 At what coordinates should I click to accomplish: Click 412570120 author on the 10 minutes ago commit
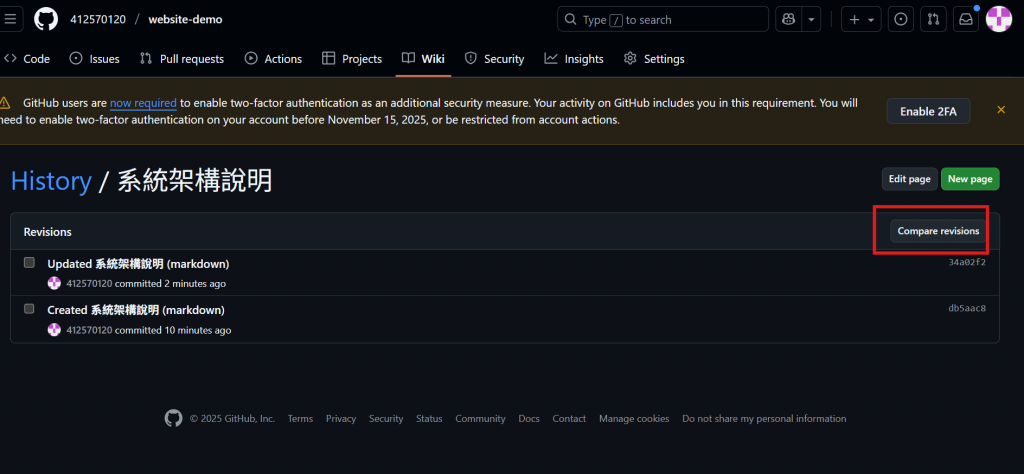pos(89,330)
